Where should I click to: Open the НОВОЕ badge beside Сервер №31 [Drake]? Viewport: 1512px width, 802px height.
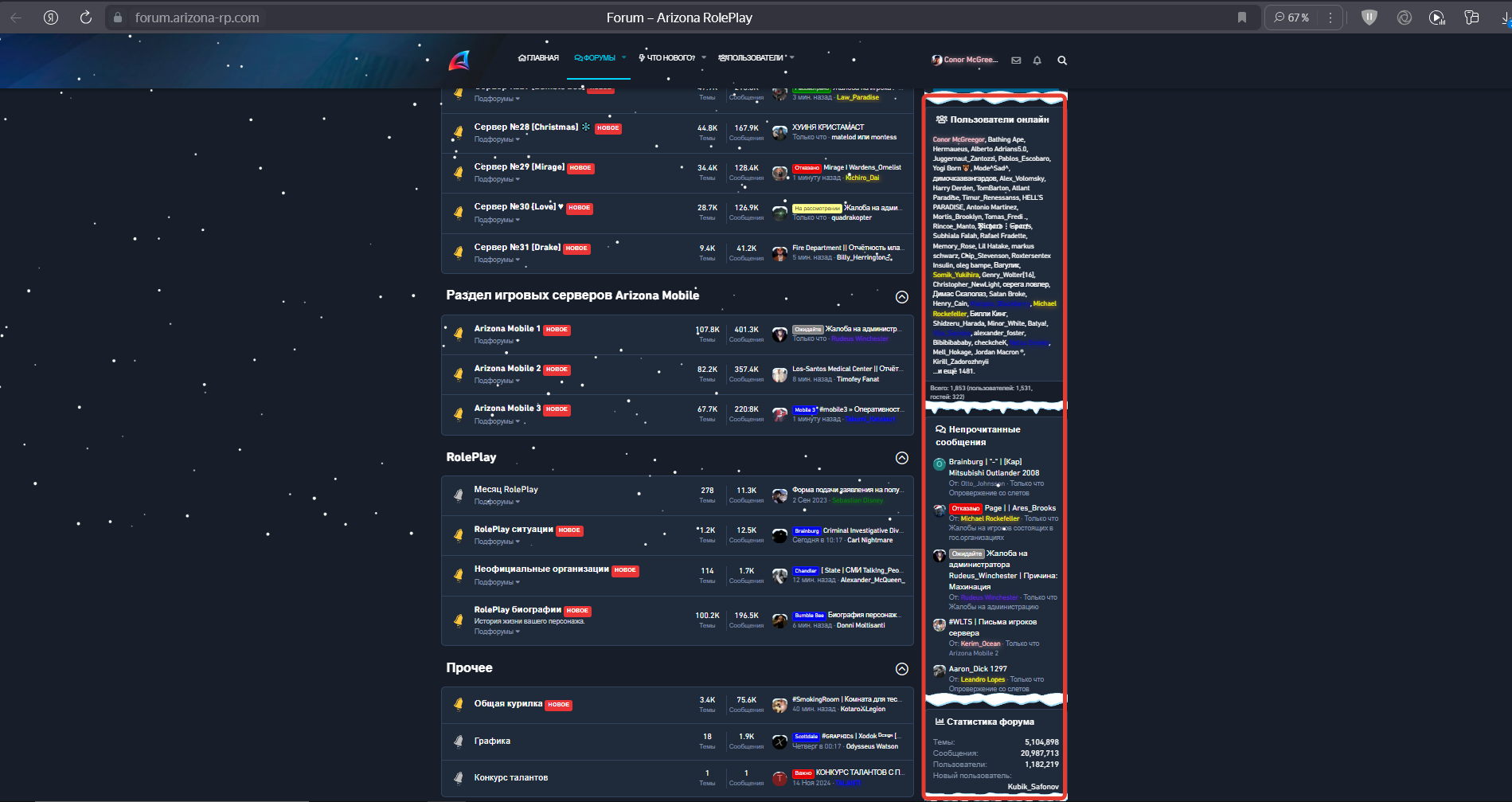click(x=576, y=248)
